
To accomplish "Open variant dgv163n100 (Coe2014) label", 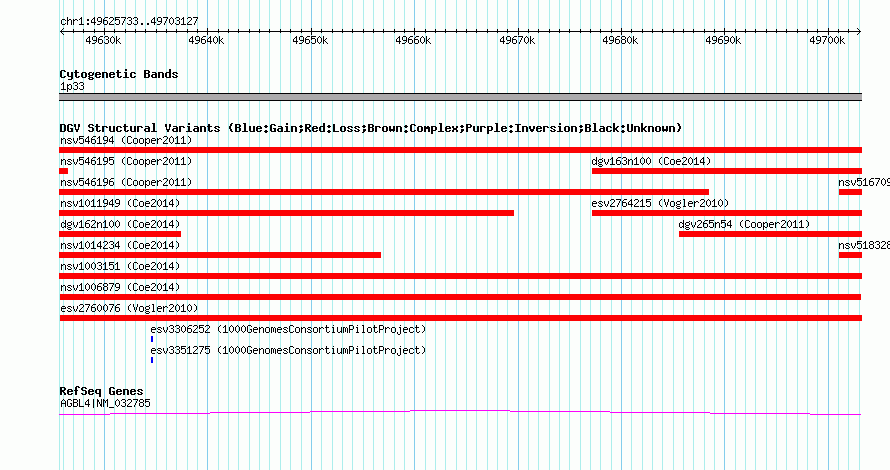I will point(651,161).
